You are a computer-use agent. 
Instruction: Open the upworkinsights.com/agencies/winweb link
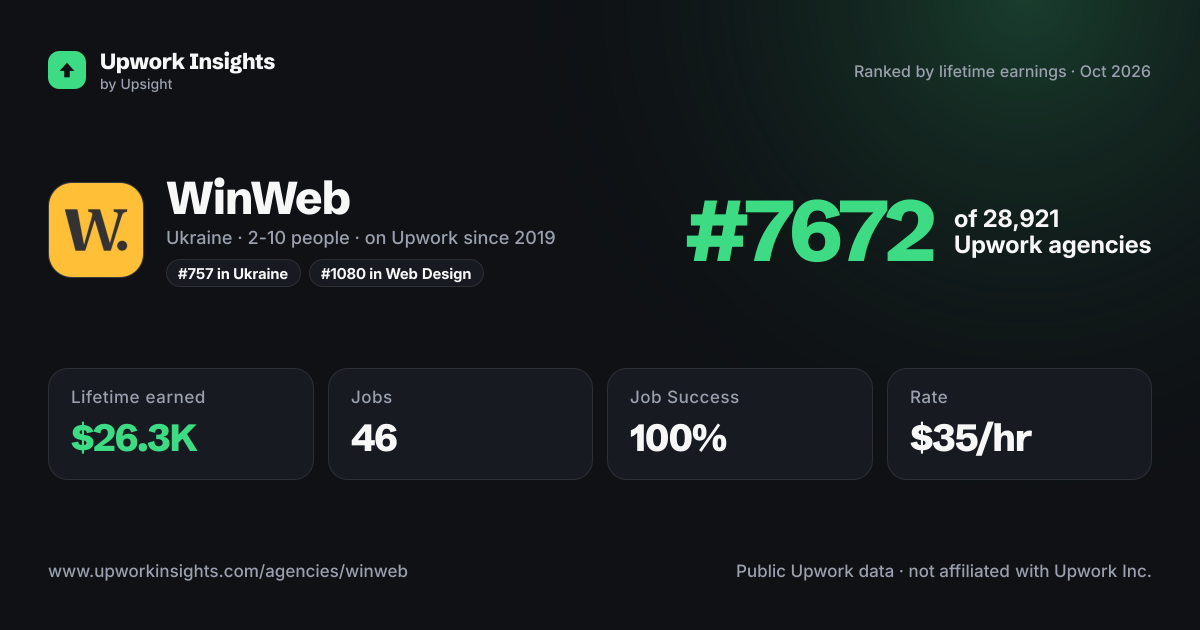228,571
